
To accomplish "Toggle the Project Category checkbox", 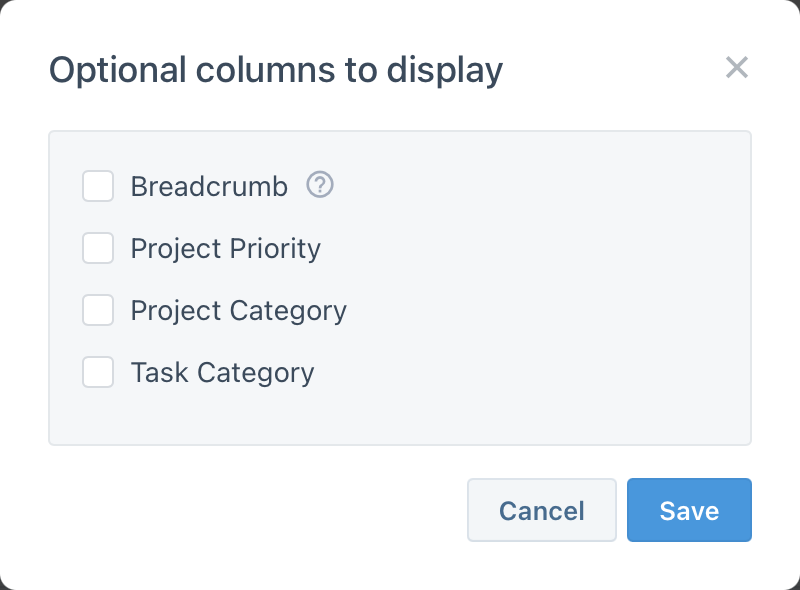I will [97, 310].
